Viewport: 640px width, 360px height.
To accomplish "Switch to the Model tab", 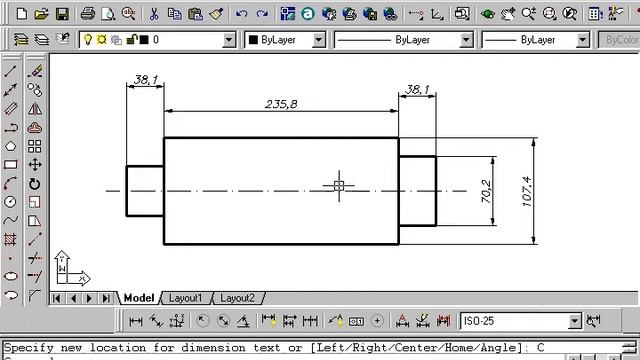I will pyautogui.click(x=139, y=298).
